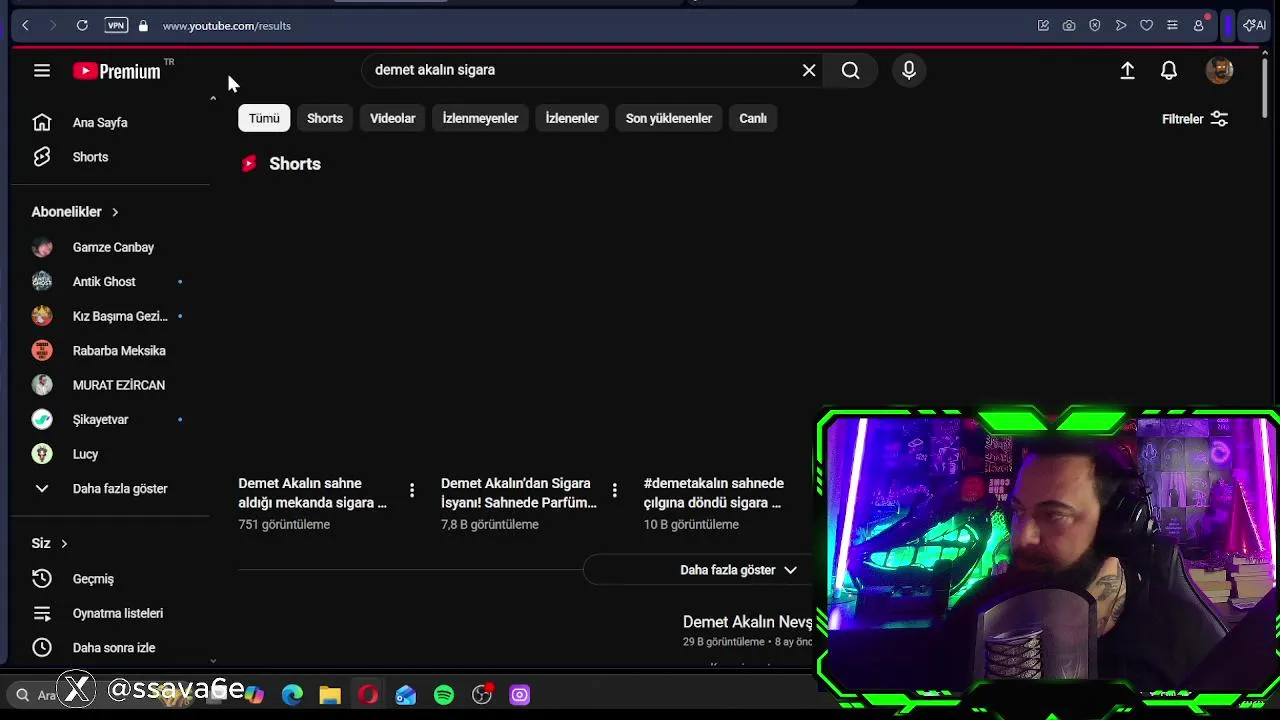This screenshot has height=720, width=1280.
Task: Go forward in the browser
Action: (x=53, y=25)
